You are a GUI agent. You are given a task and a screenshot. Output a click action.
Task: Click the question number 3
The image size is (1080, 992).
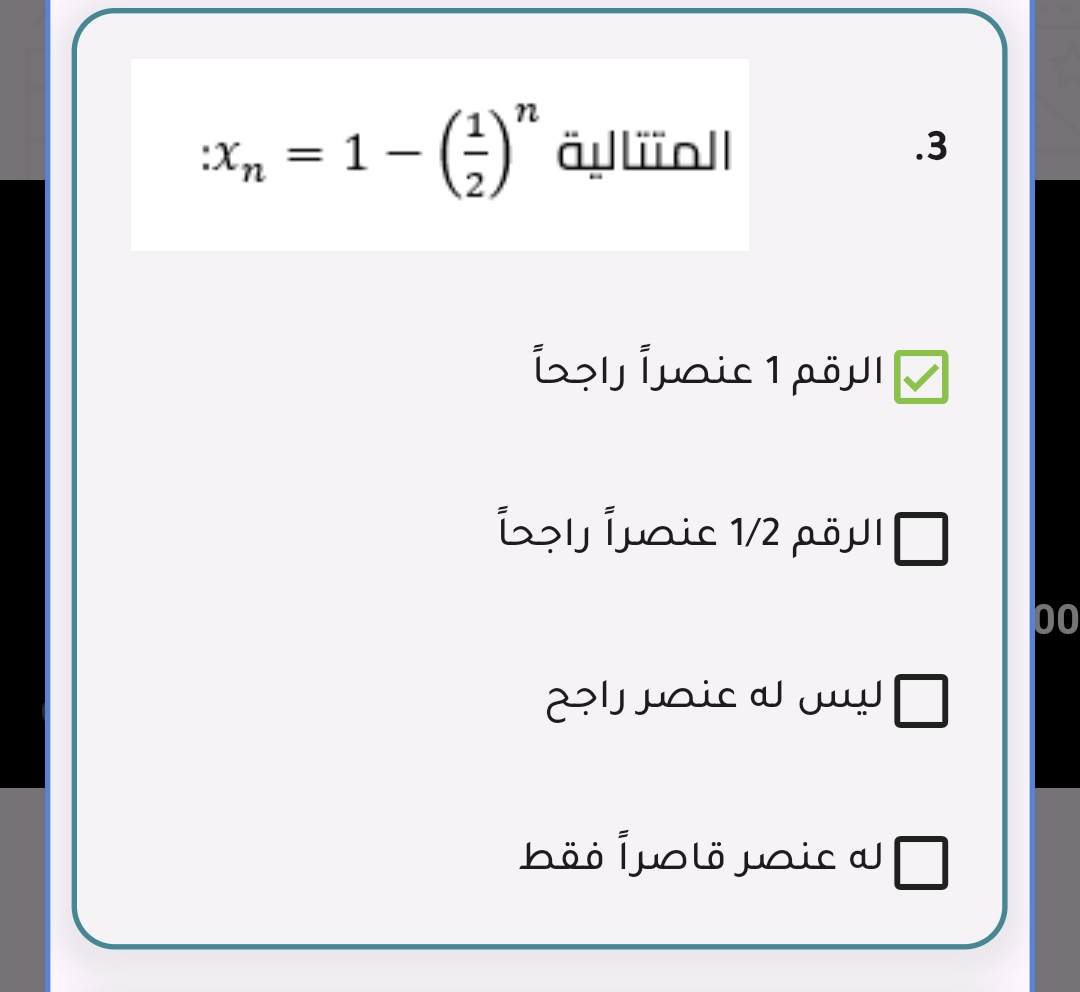point(930,149)
